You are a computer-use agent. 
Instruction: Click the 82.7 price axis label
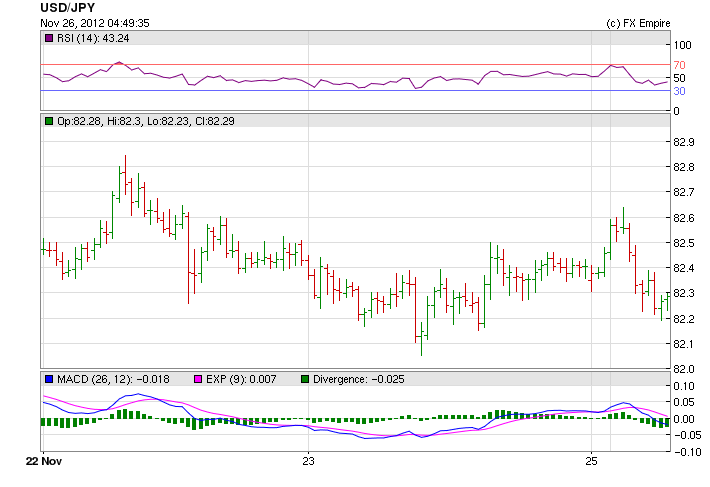pos(684,192)
